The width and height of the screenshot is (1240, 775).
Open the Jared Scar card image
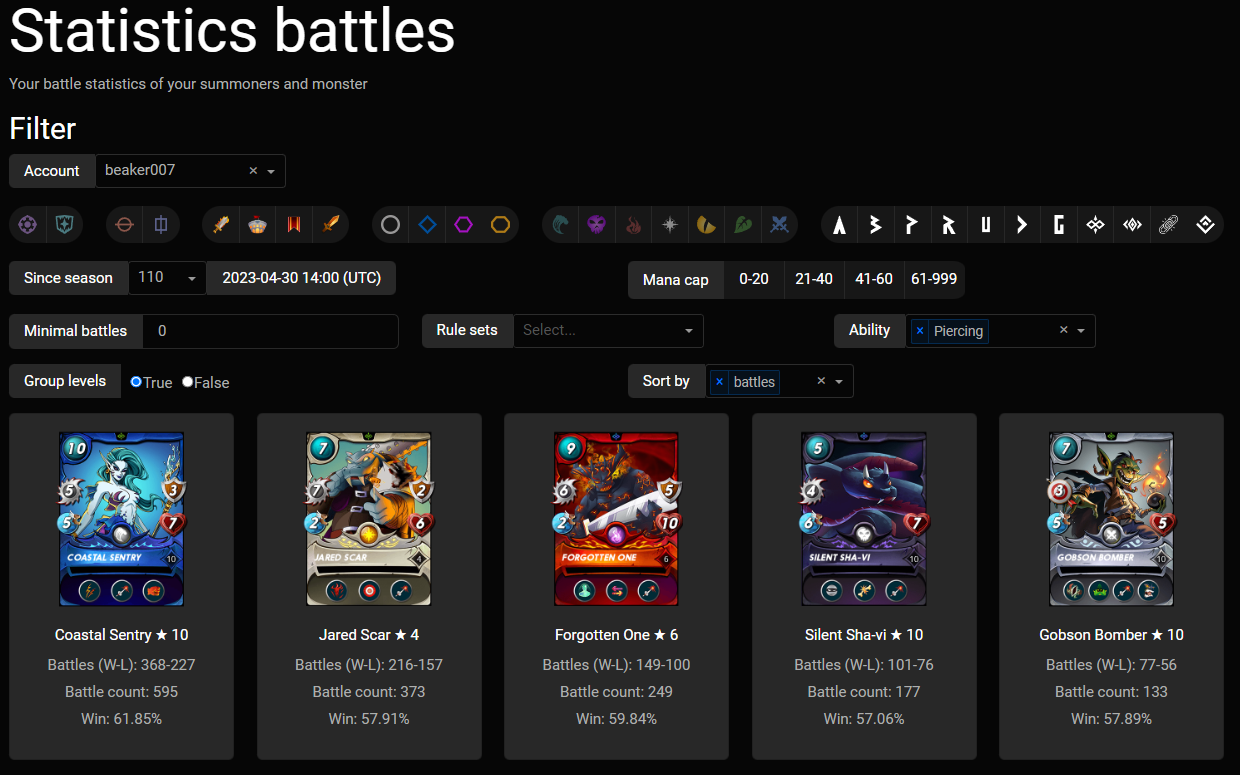369,519
